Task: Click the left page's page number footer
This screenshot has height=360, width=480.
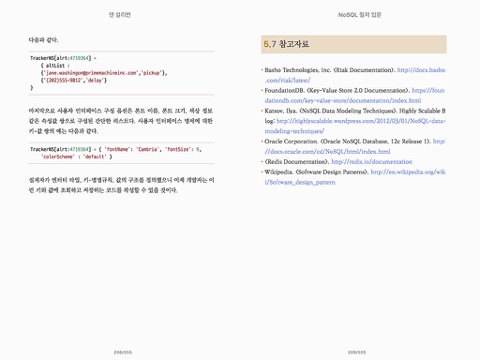Action: coord(123,352)
